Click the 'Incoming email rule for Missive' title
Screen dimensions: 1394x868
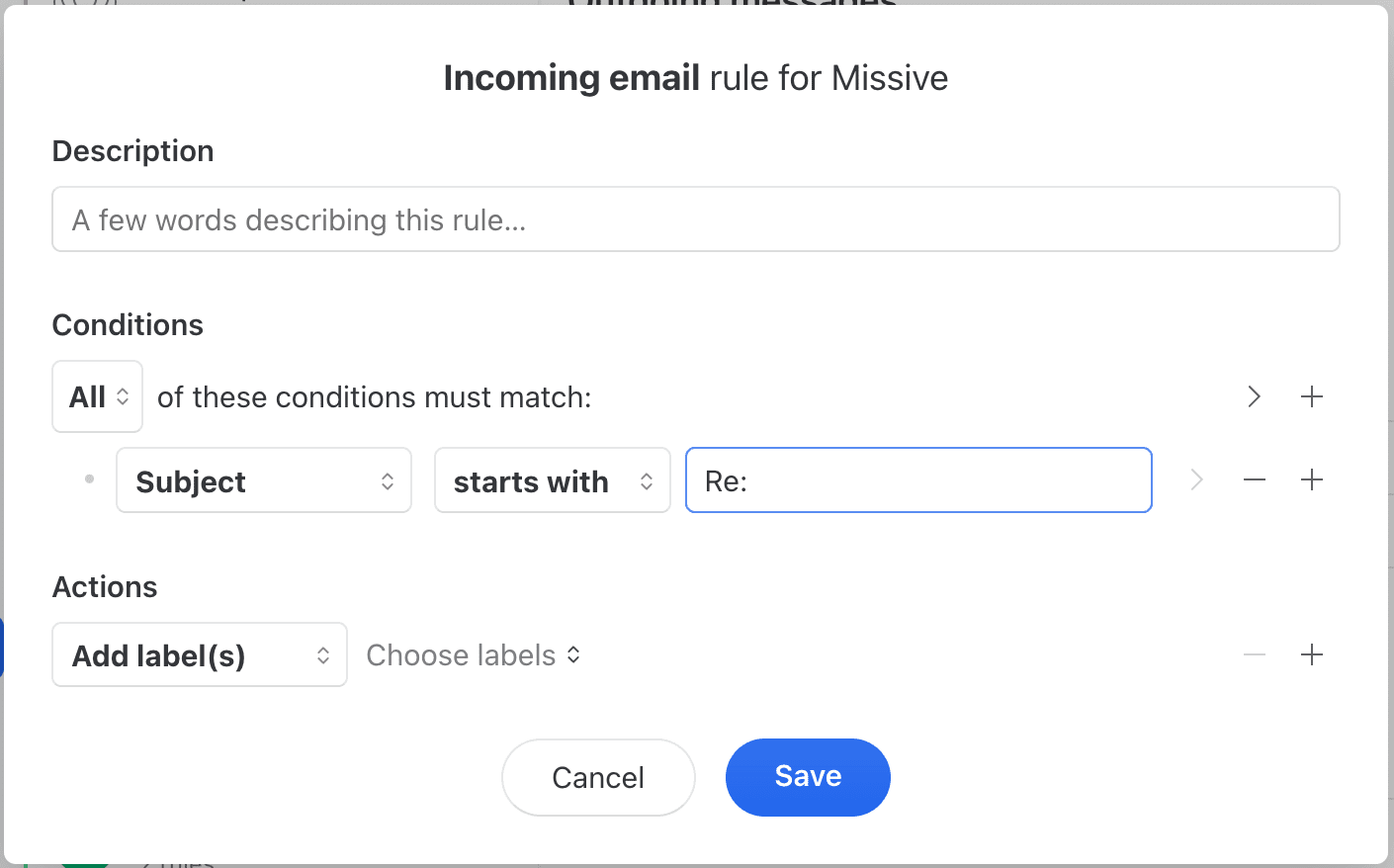pyautogui.click(x=695, y=78)
